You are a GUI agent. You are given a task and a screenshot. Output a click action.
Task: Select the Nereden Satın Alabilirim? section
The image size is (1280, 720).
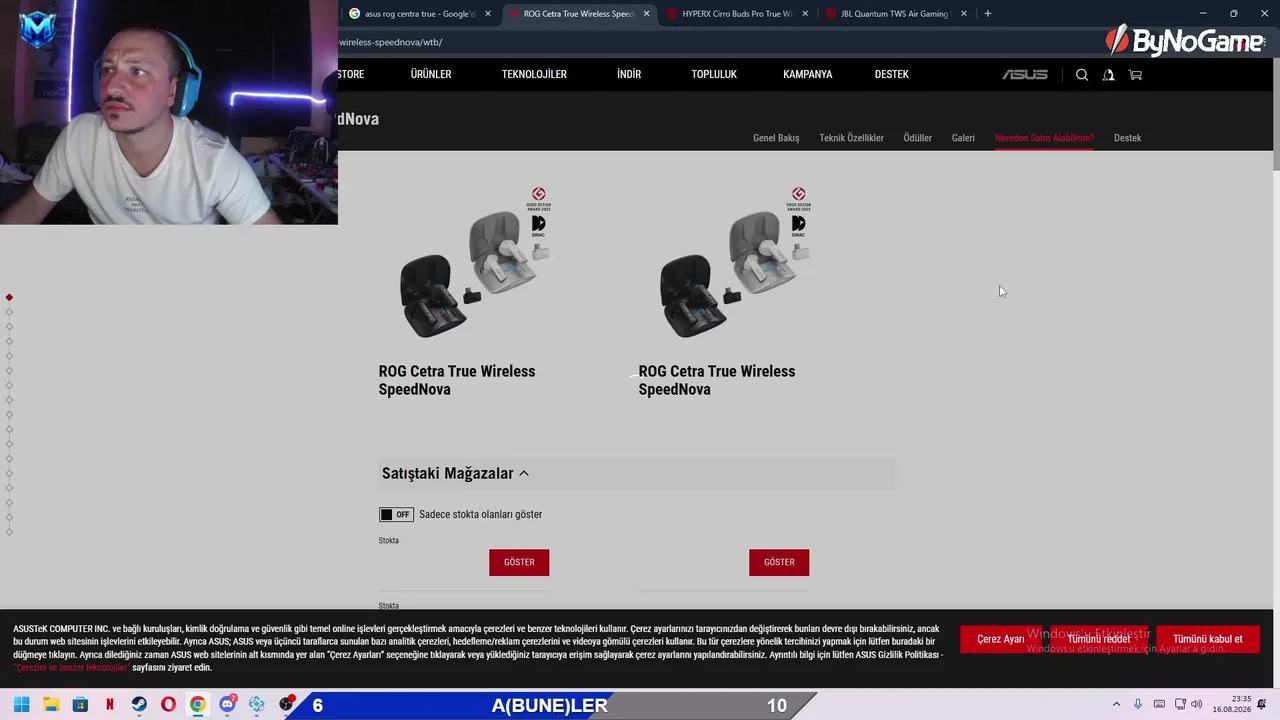pos(1044,138)
